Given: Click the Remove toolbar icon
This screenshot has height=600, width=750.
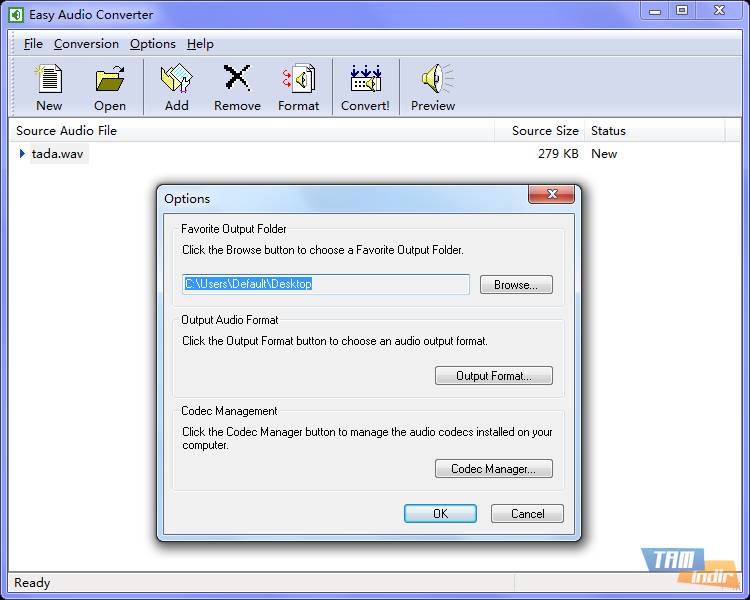Looking at the screenshot, I should tap(237, 80).
